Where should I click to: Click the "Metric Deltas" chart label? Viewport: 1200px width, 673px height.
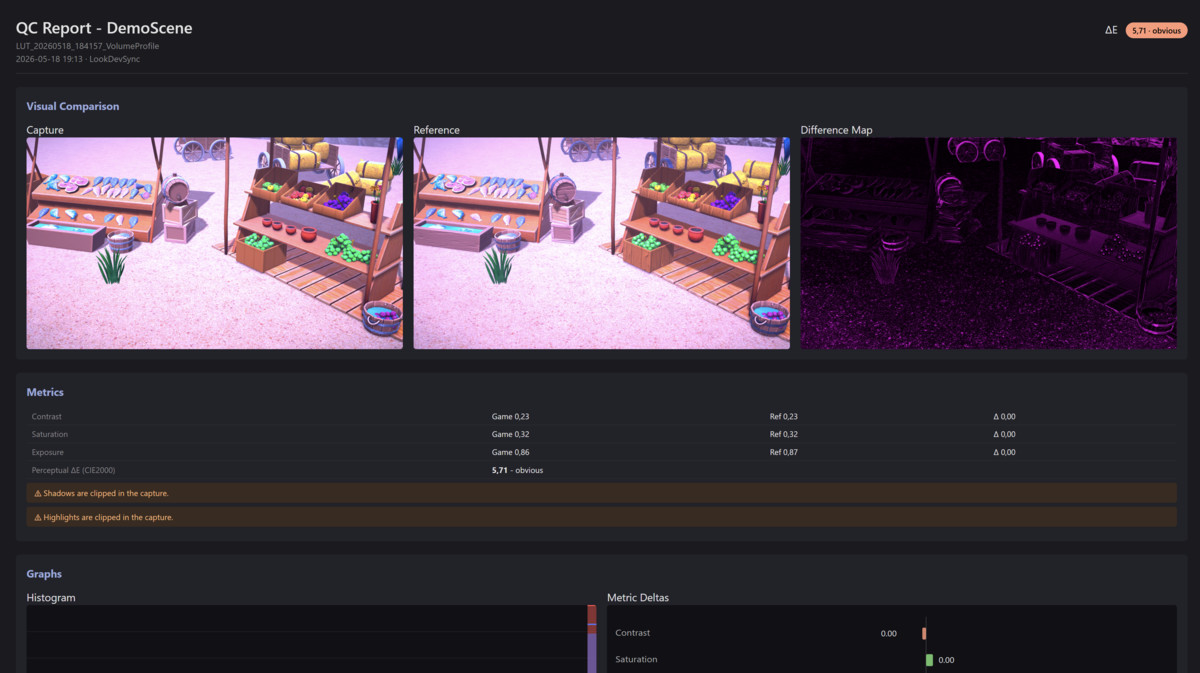[638, 598]
